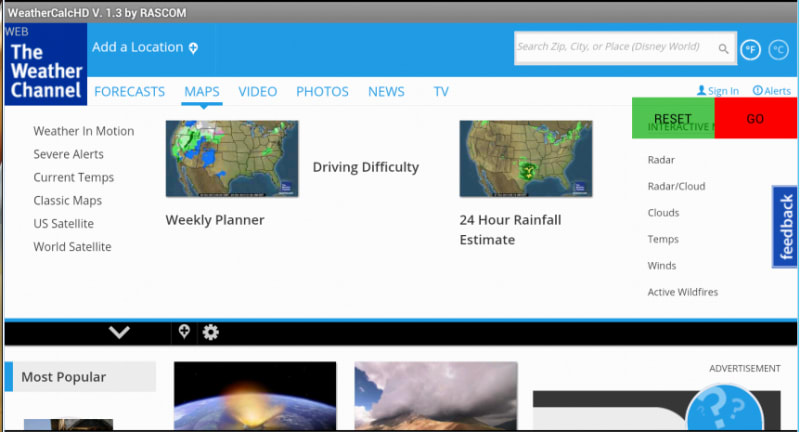Click The Weather Channel logo
The image size is (800, 432).
46,65
